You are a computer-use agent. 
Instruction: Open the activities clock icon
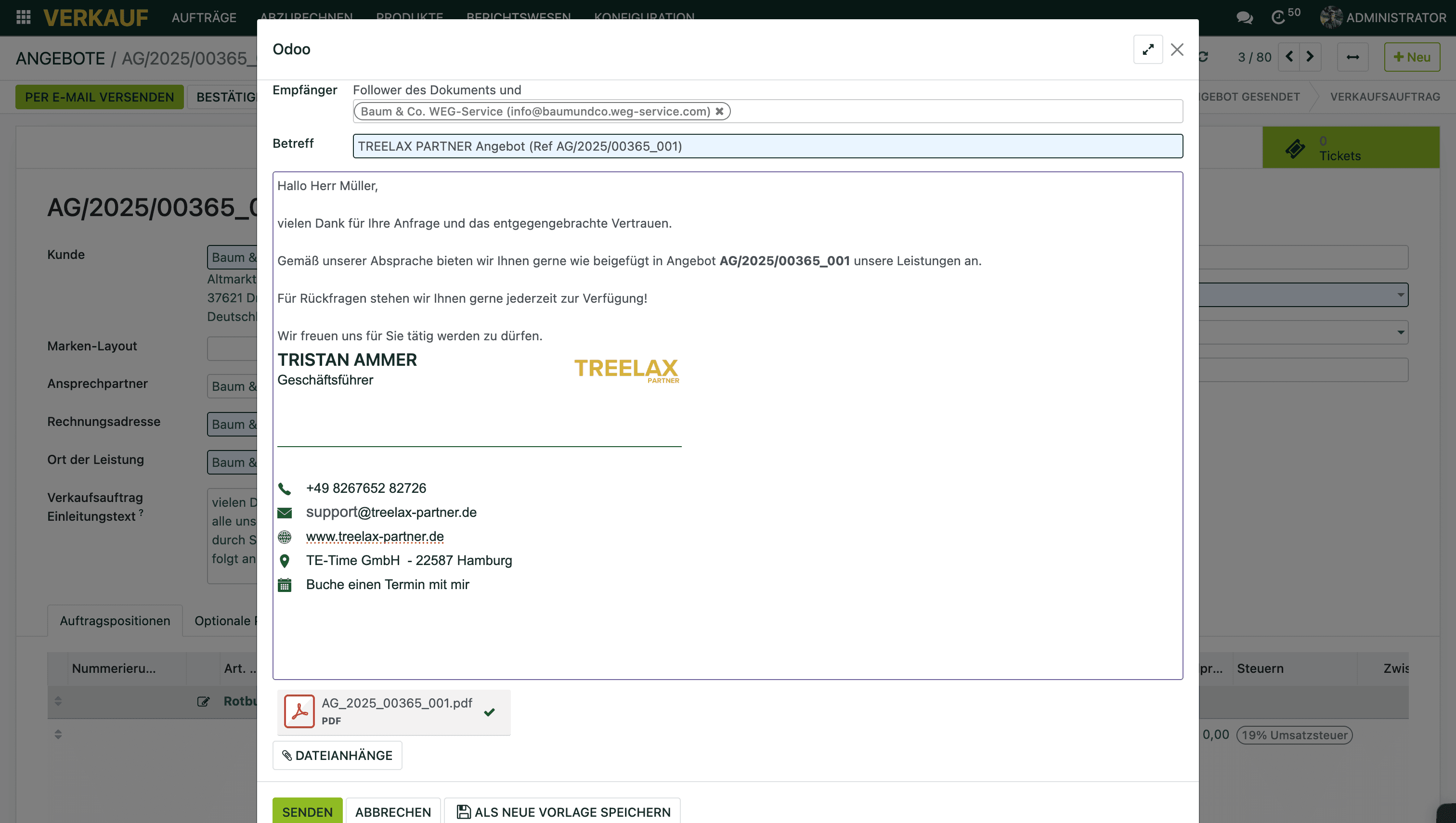point(1278,17)
